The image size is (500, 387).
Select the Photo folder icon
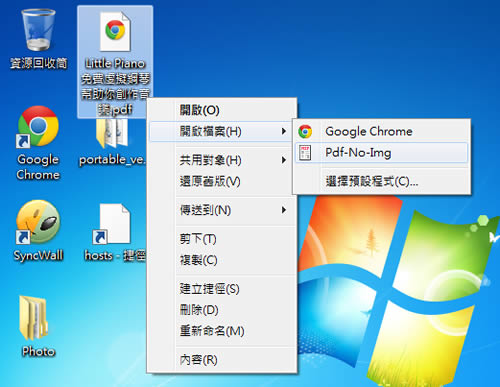33,318
